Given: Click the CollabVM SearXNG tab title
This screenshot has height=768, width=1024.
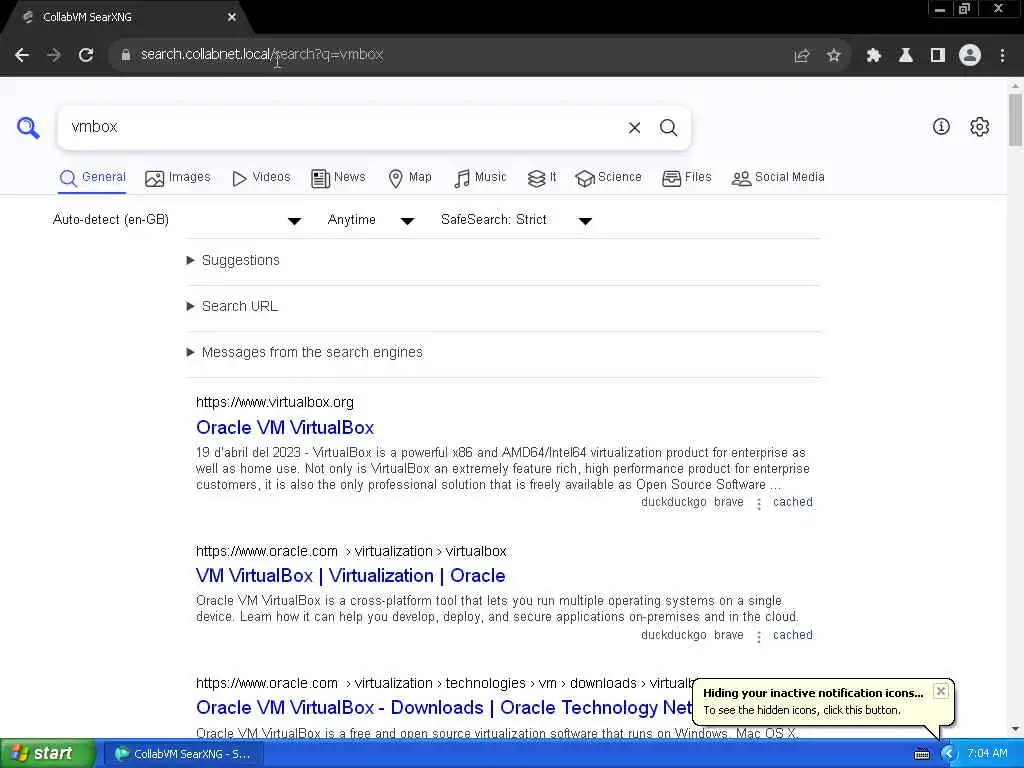Looking at the screenshot, I should click(87, 18).
